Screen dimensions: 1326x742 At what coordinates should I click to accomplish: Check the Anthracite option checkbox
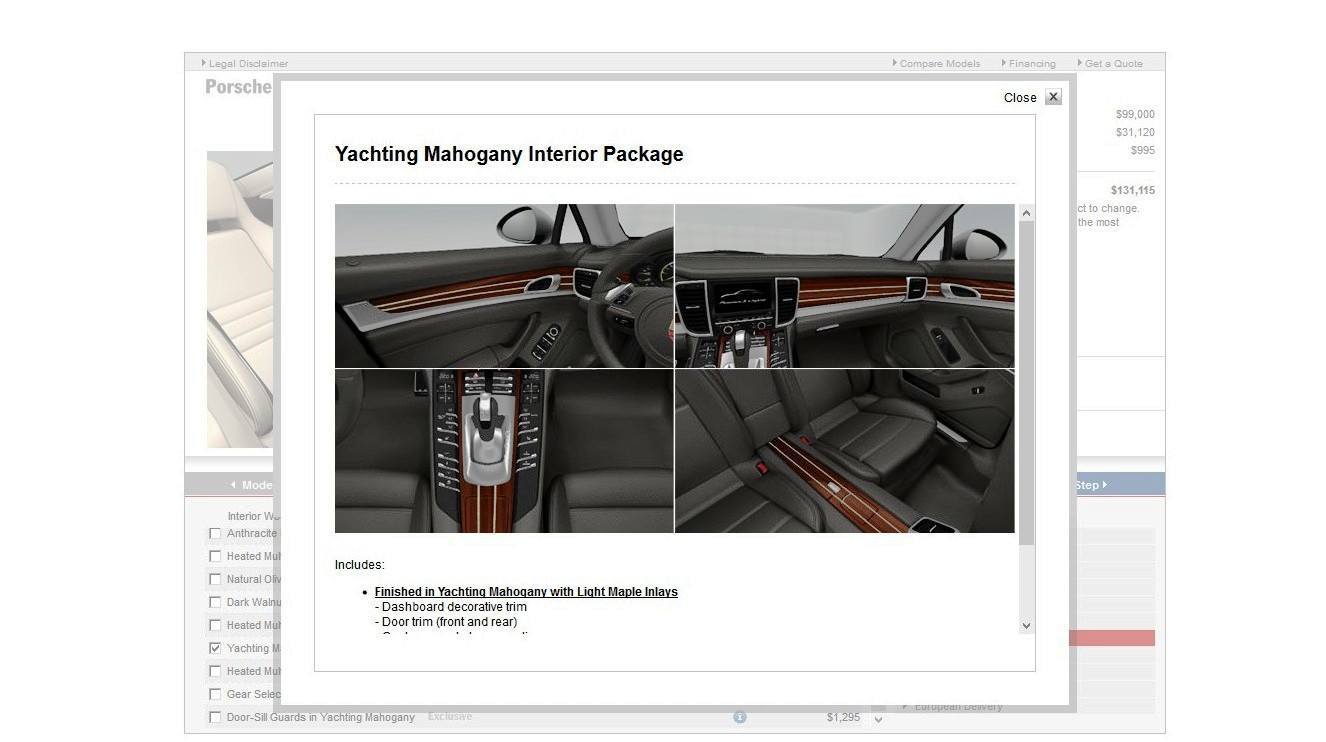coord(215,533)
